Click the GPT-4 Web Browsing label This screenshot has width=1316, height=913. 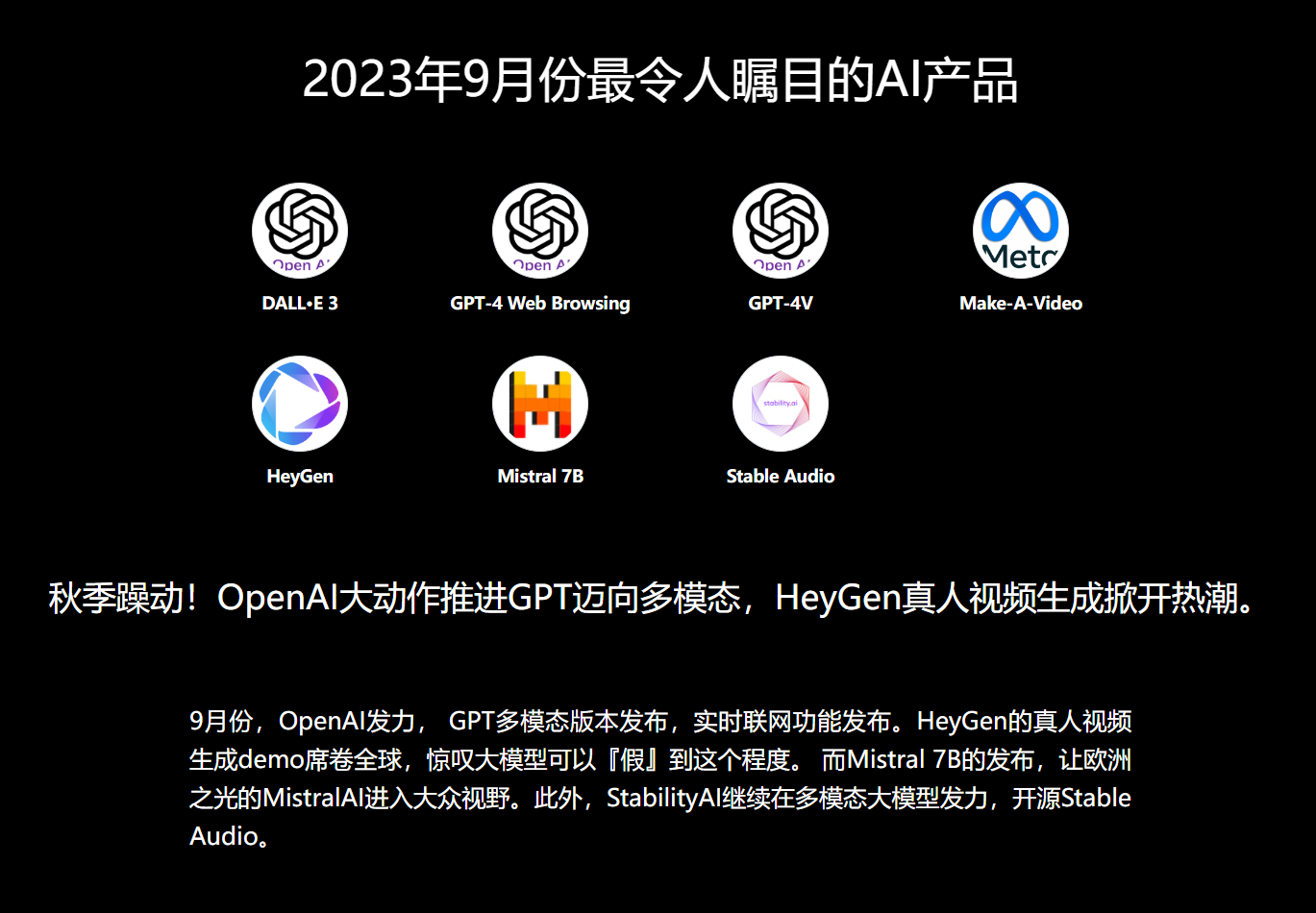(540, 304)
